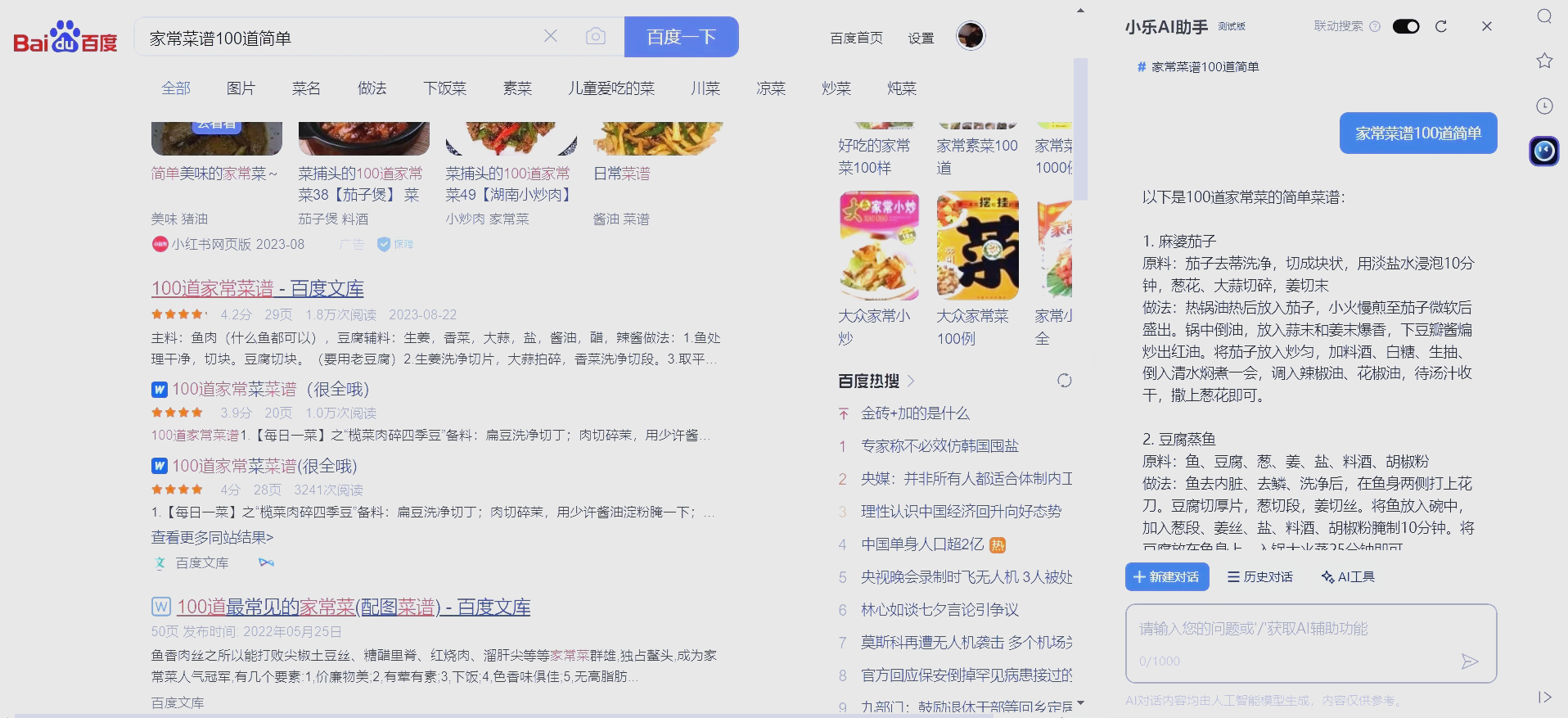This screenshot has width=1568, height=718.
Task: Click the sidebar AI assistant robot icon
Action: pyautogui.click(x=1544, y=151)
